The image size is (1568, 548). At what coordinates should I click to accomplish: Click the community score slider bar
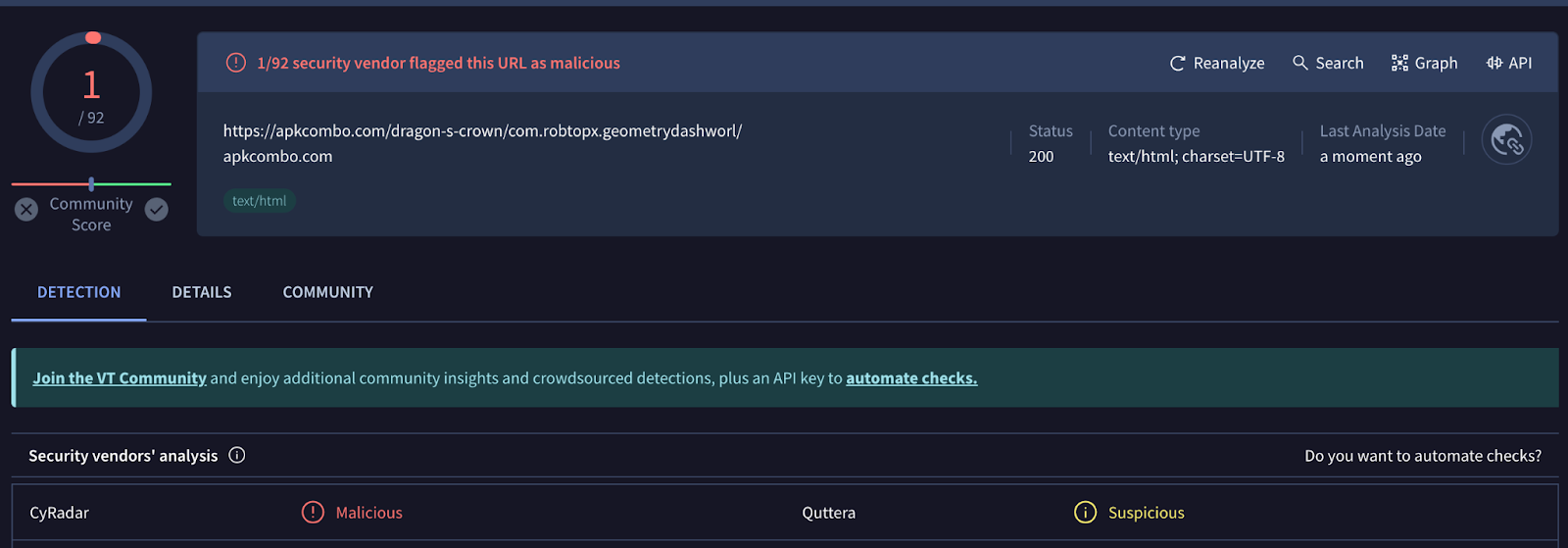tap(91, 184)
